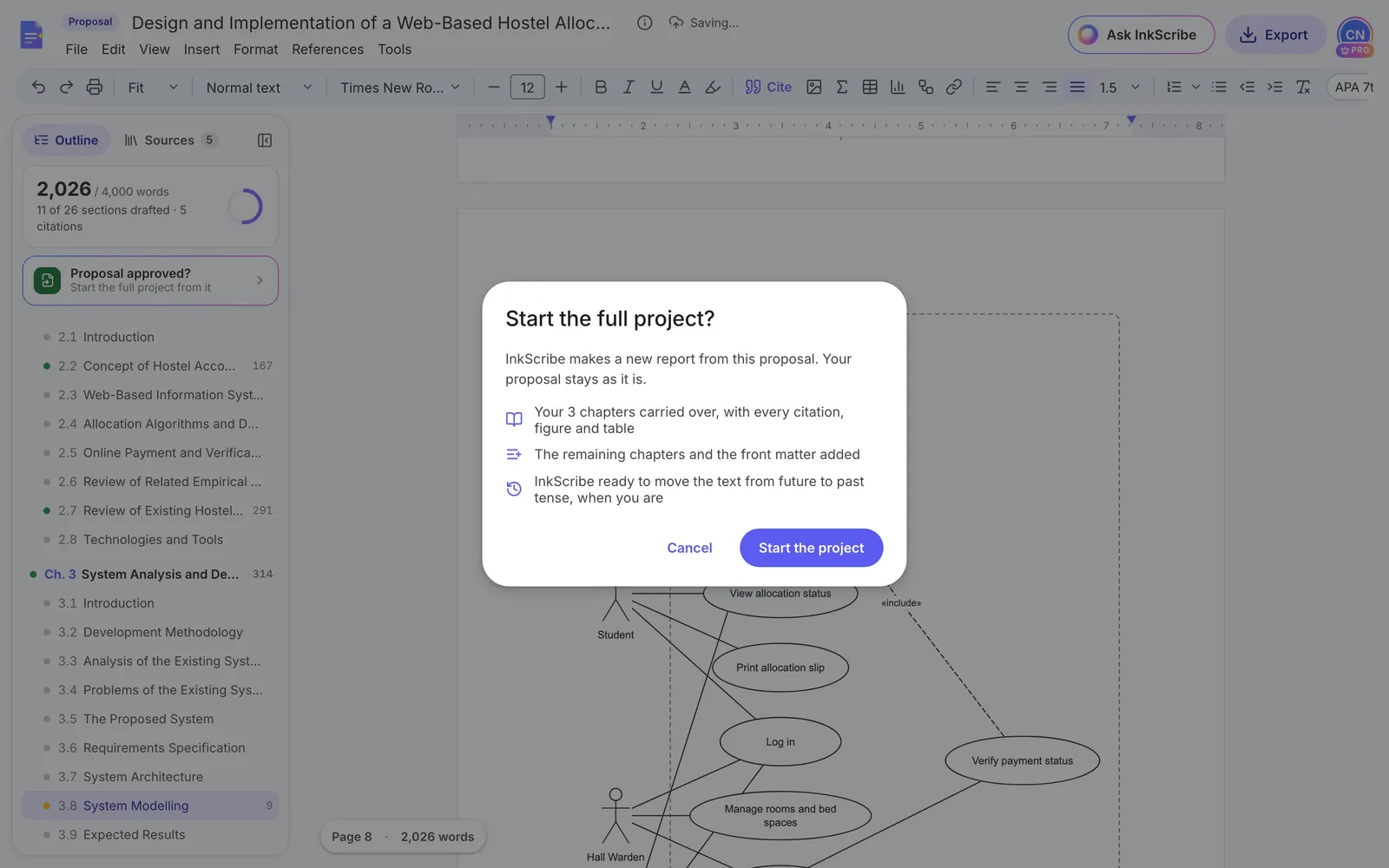Open the References menu

click(x=327, y=49)
